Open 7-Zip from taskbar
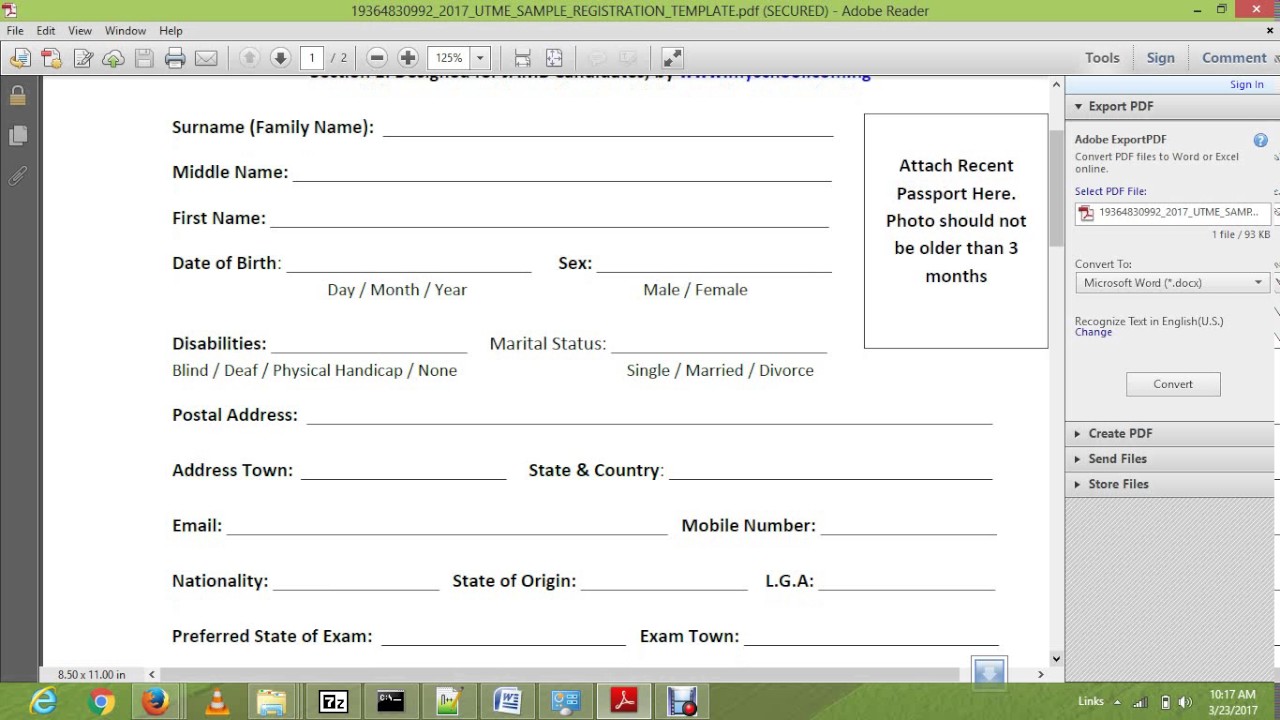1280x720 pixels. (333, 702)
